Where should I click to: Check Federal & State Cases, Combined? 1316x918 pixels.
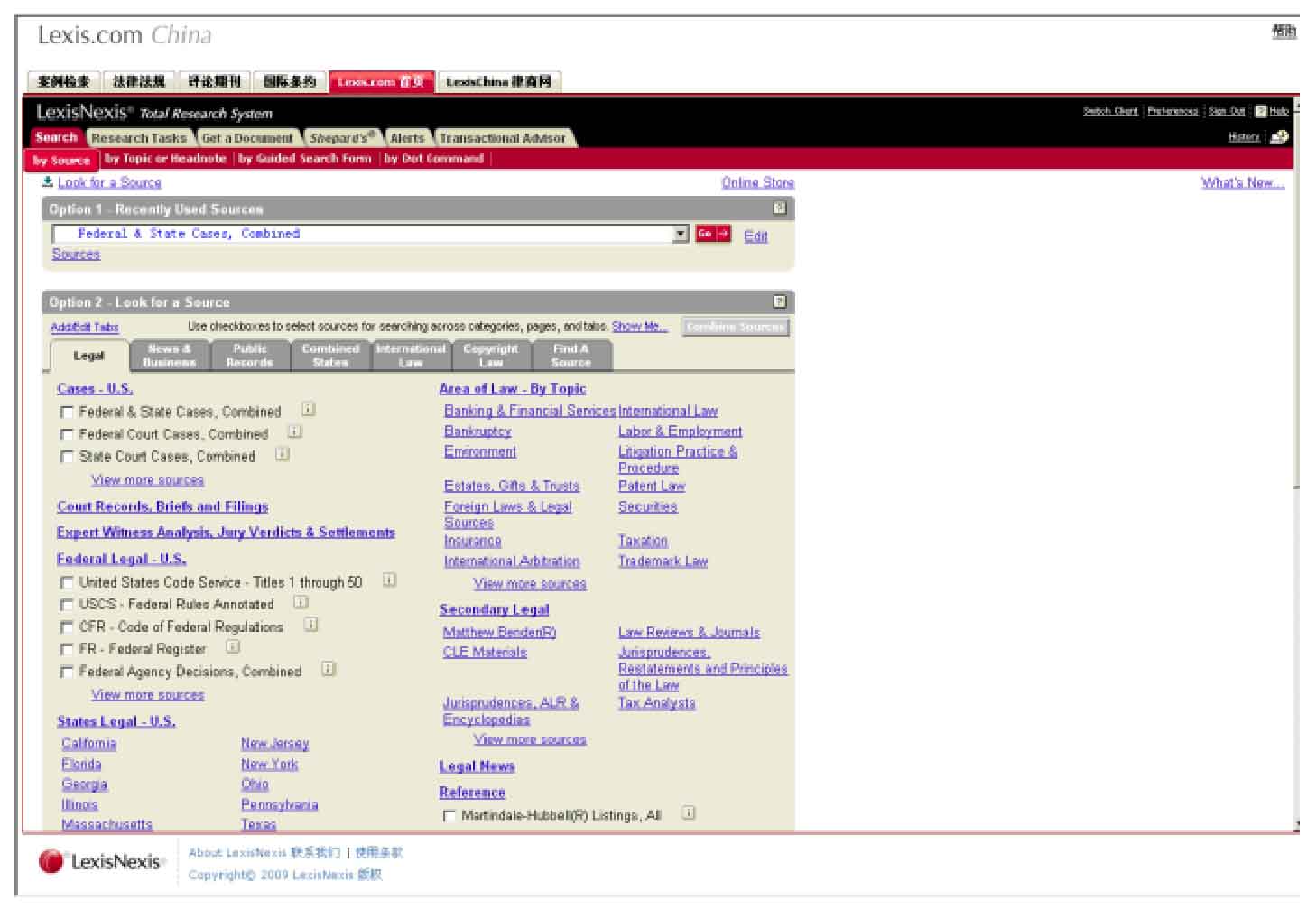(x=67, y=413)
